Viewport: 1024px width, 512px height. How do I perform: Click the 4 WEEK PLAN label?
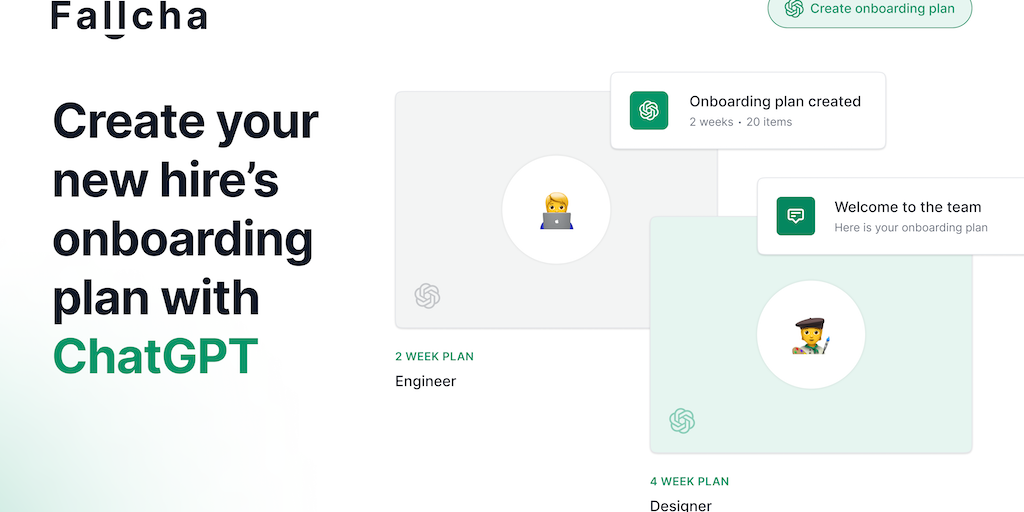689,482
